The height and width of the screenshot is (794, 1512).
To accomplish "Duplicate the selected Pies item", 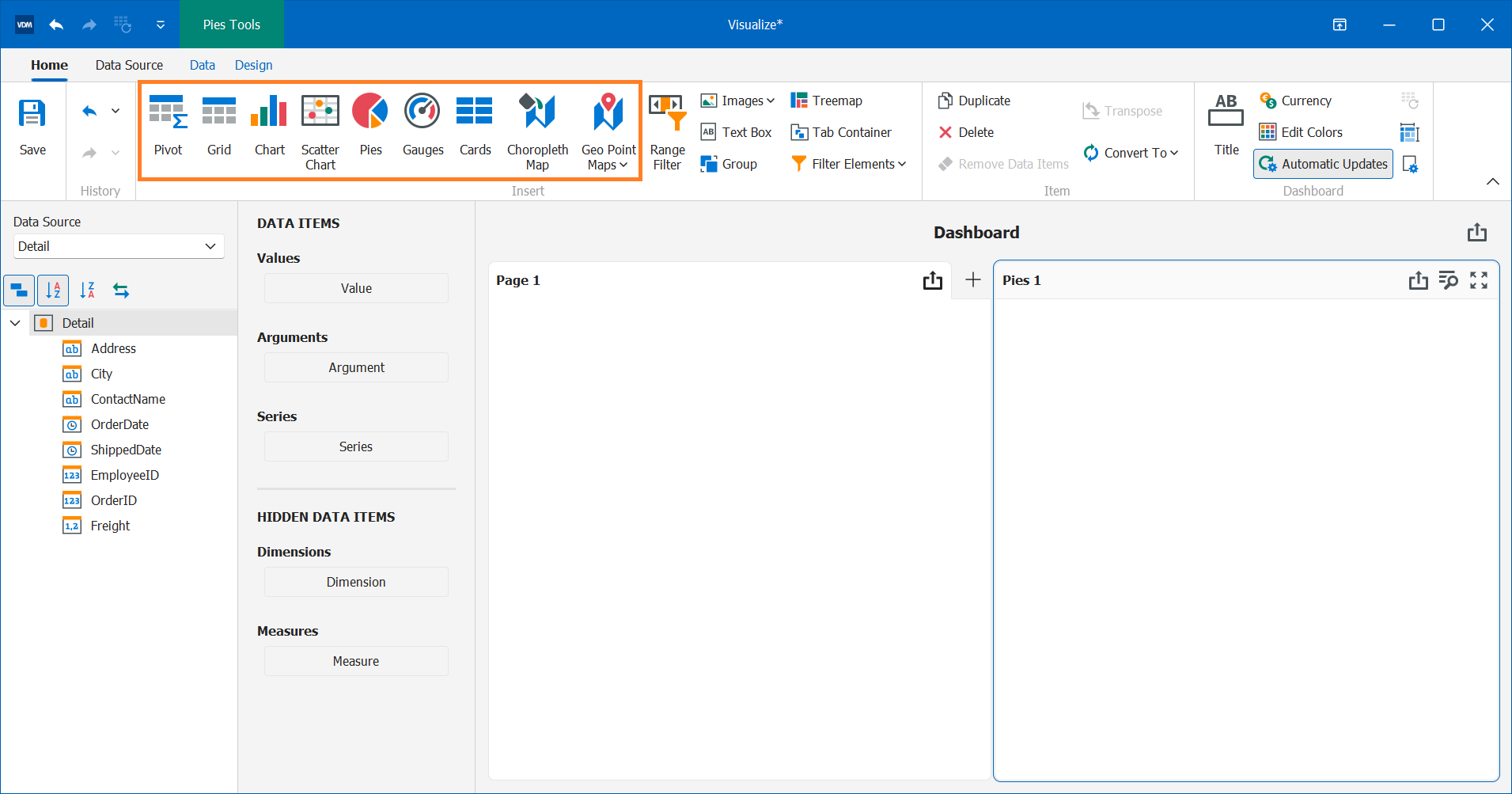I will [x=974, y=101].
